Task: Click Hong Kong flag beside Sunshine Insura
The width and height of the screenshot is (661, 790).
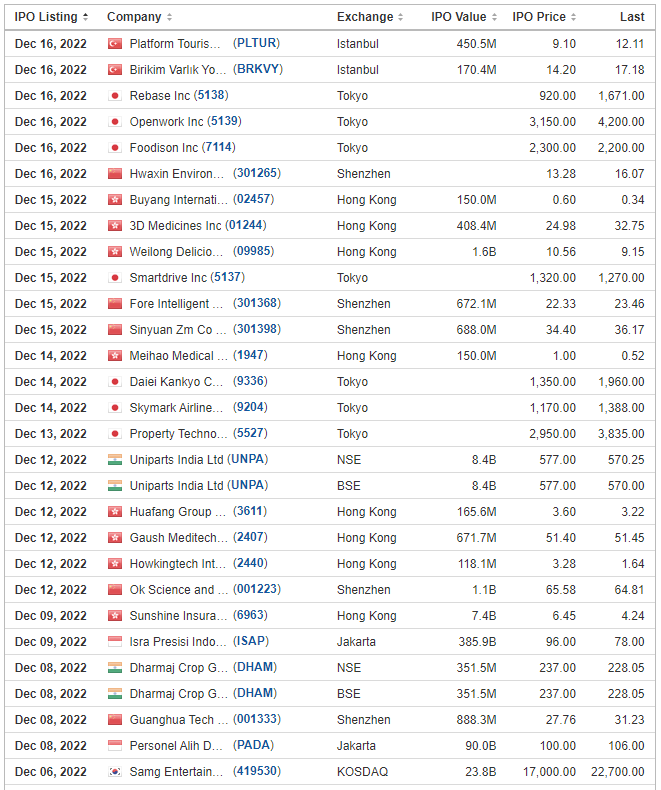Action: pyautogui.click(x=115, y=616)
